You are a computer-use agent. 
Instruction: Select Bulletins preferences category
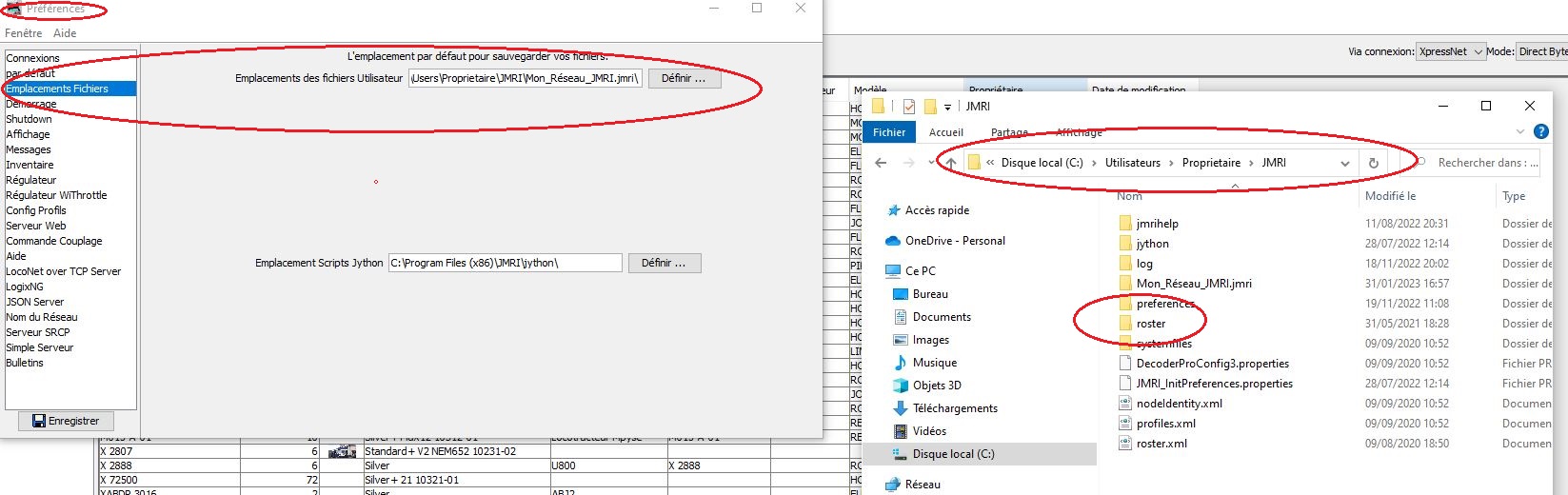click(25, 363)
